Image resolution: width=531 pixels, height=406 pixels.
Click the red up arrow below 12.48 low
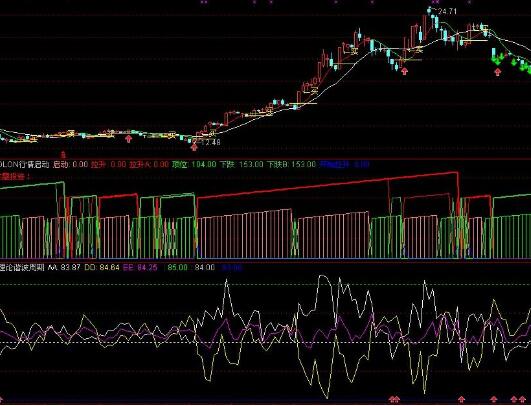coord(194,147)
